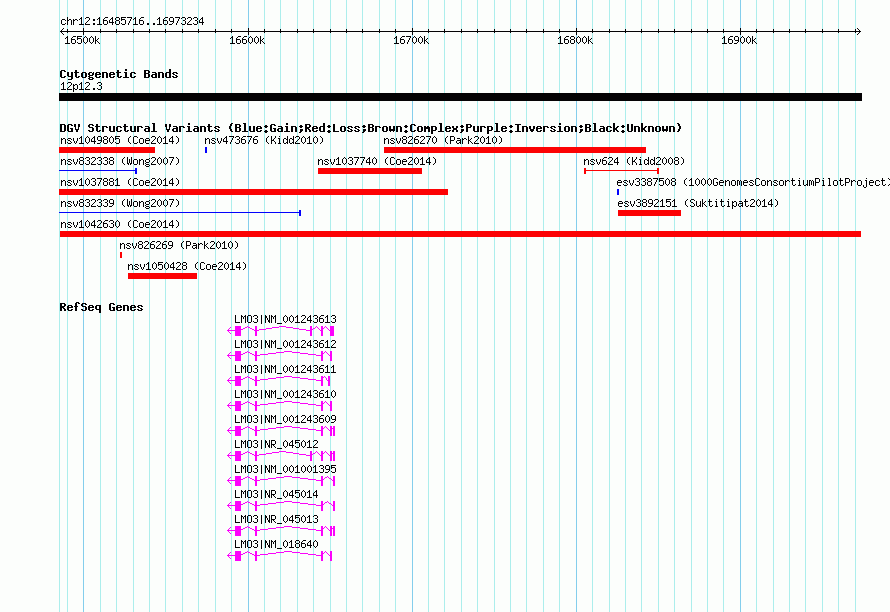Open the LMO3|NM_018640 transcript label
The image size is (890, 612).
(276, 544)
